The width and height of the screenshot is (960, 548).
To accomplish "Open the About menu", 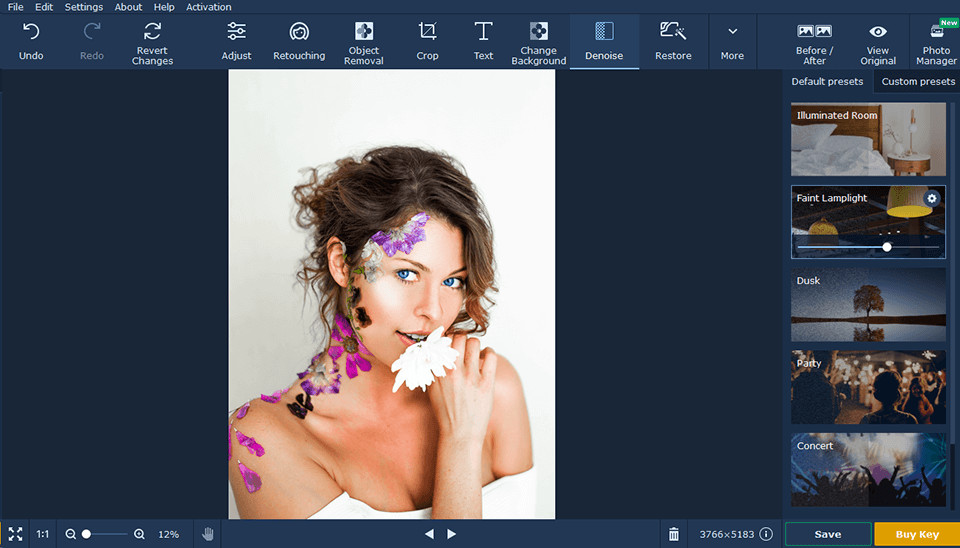I will 128,7.
